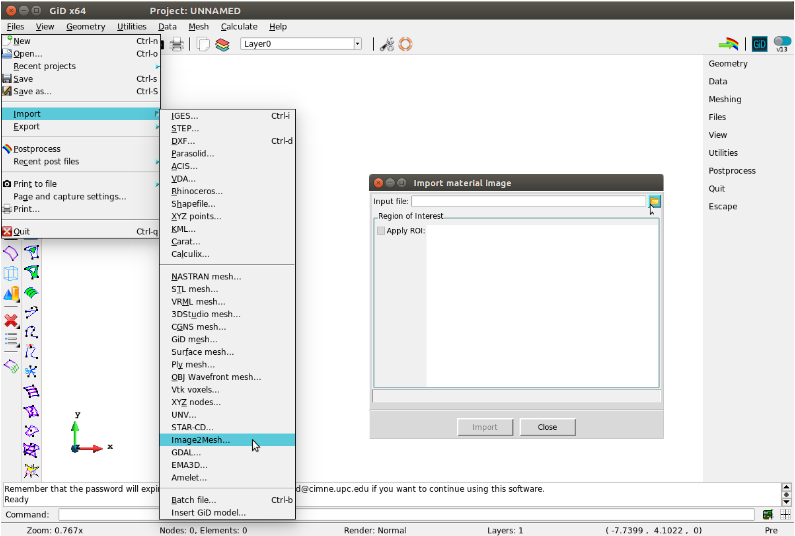This screenshot has height=536, width=795.
Task: Click the preferences wrench tools icon
Action: 387,44
